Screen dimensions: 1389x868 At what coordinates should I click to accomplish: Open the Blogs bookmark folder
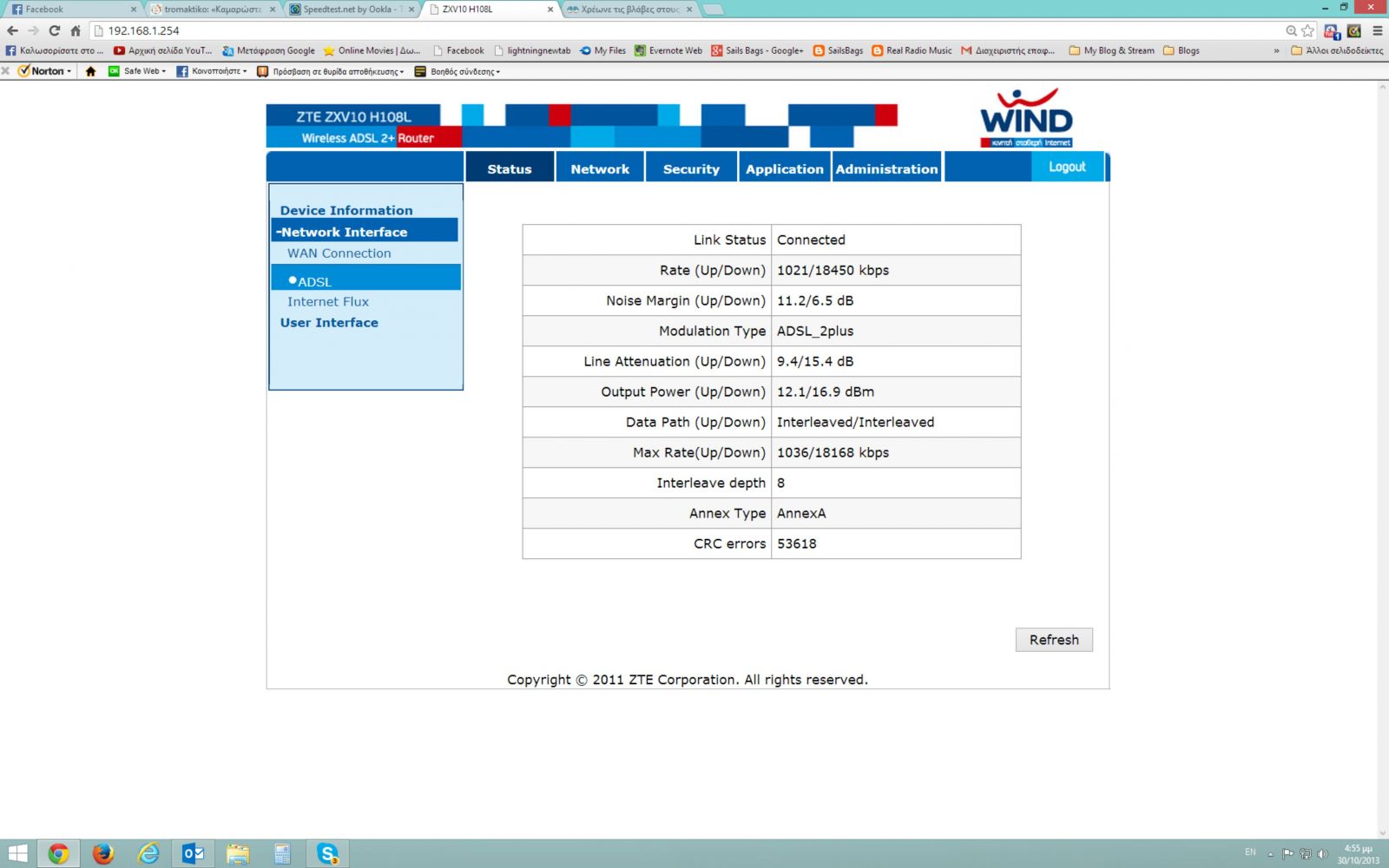click(x=1182, y=50)
